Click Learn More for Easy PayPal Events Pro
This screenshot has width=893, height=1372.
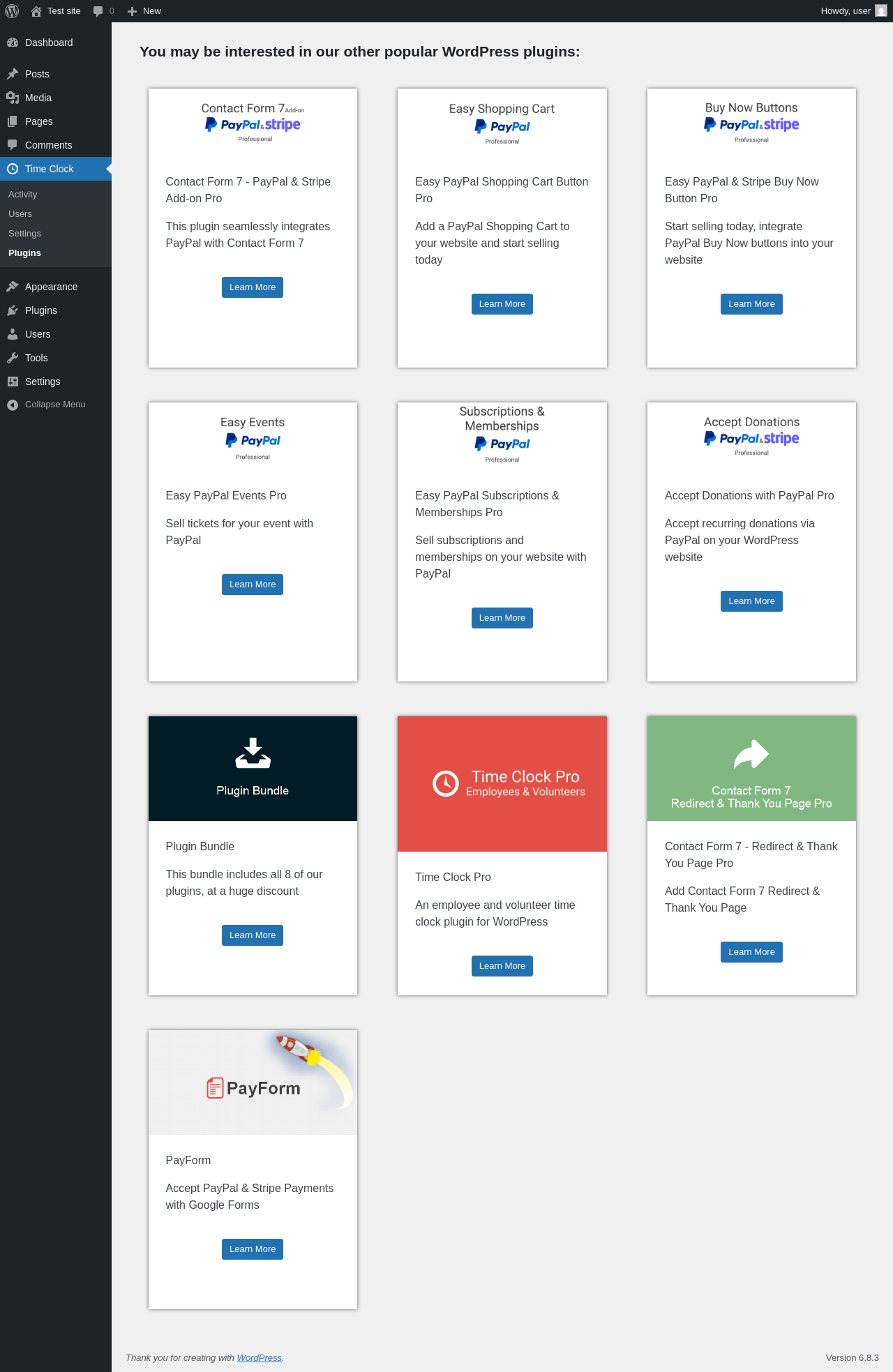[x=253, y=585]
